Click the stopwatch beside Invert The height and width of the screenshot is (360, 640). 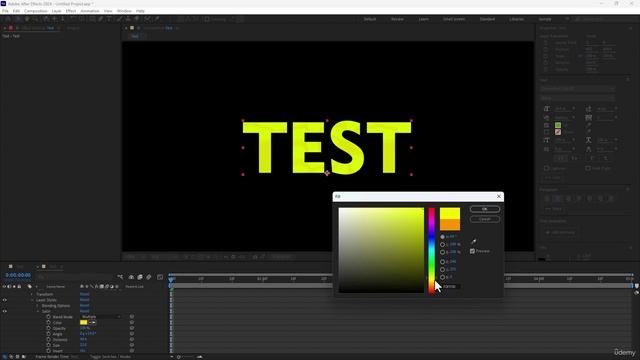(49, 351)
